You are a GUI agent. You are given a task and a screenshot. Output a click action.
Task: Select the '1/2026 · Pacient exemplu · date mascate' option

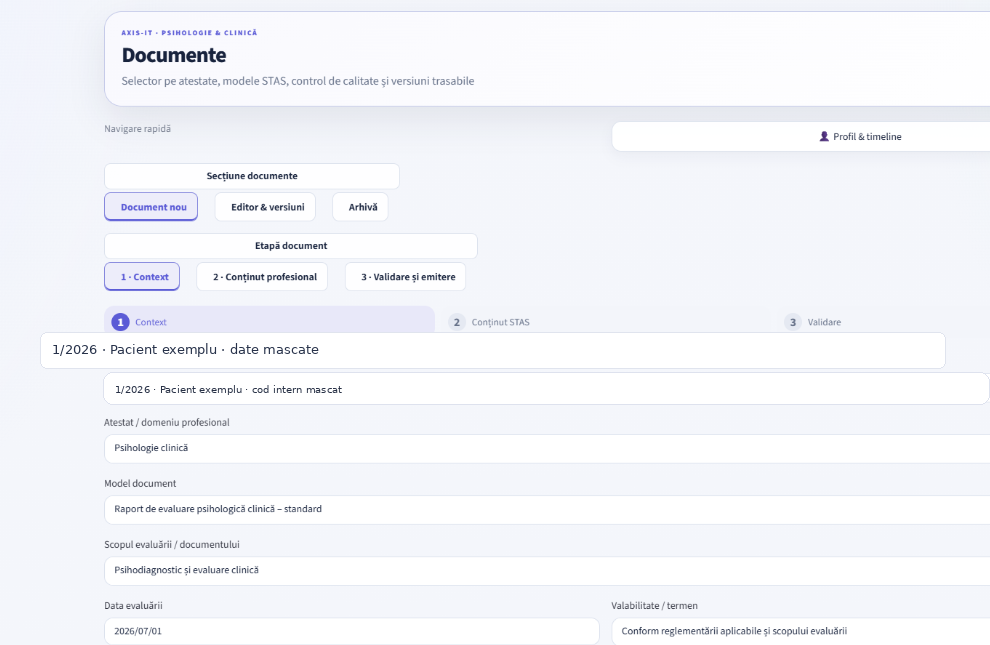pos(493,350)
